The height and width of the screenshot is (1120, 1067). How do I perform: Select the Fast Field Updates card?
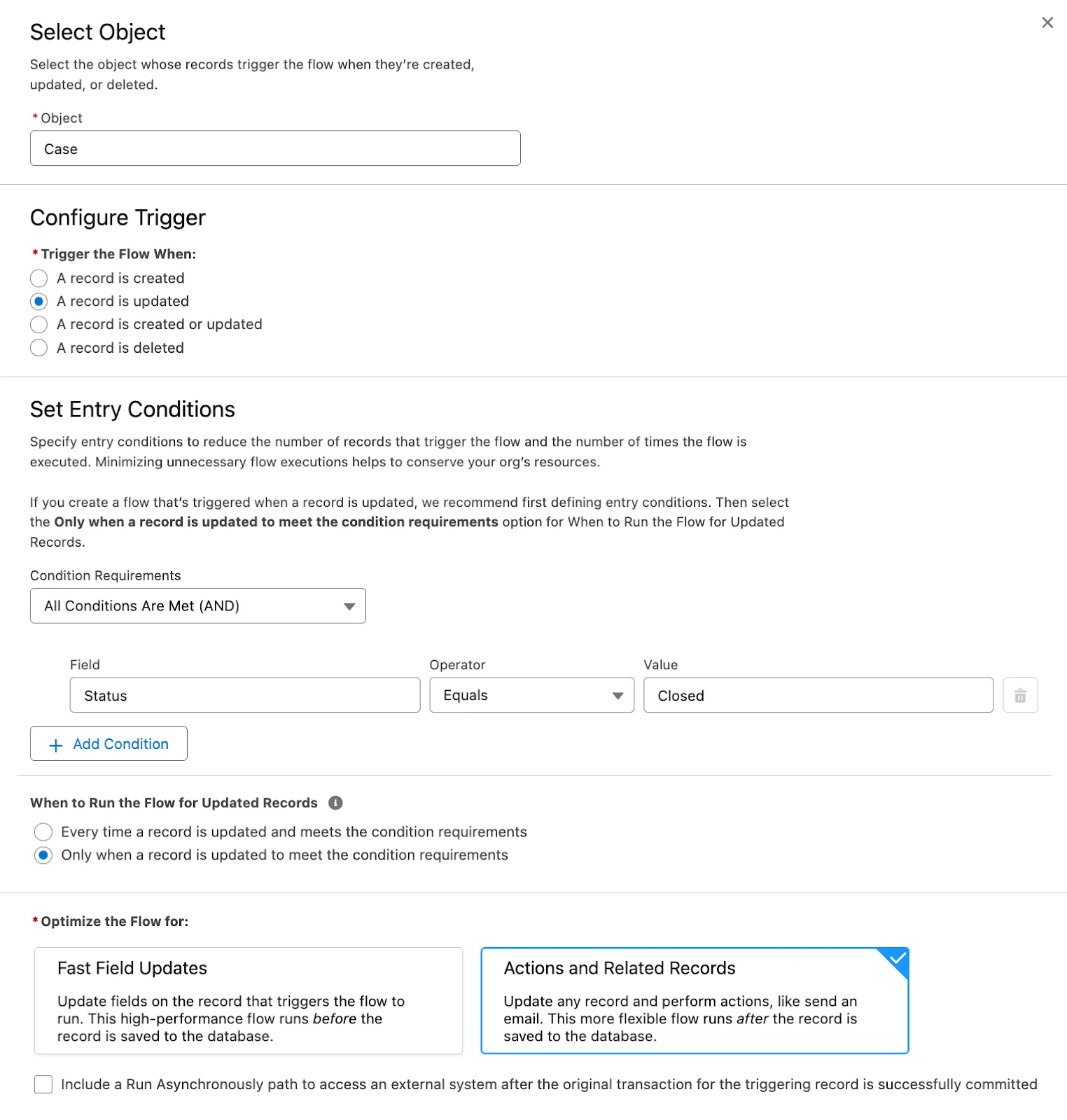click(248, 1001)
